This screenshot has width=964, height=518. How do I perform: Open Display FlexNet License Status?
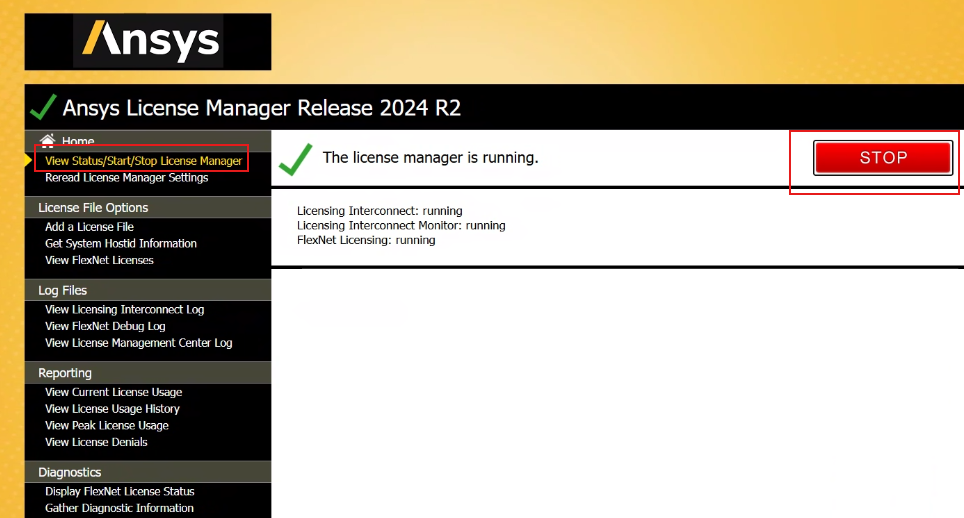[119, 491]
